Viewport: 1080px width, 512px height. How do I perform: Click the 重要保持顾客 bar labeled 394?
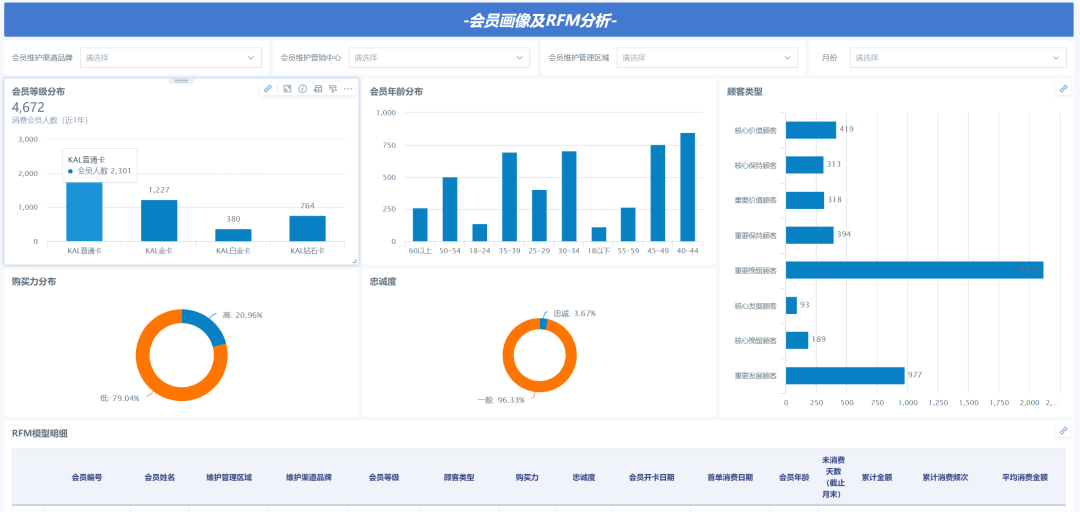pyautogui.click(x=809, y=235)
